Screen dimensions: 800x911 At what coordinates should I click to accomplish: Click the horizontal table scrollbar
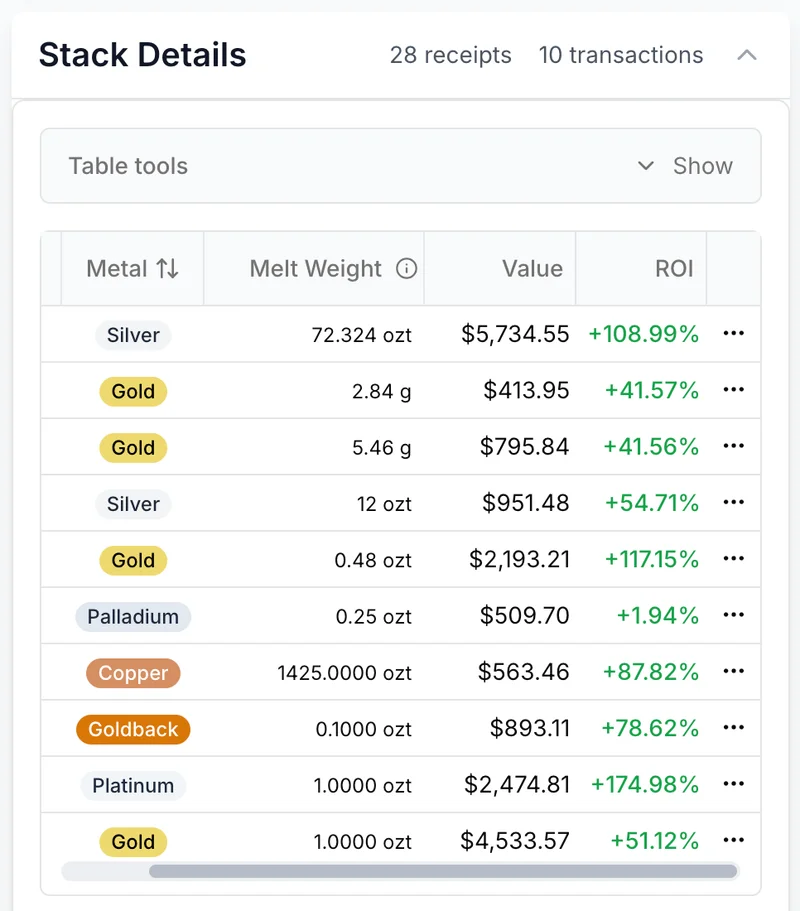click(x=443, y=871)
